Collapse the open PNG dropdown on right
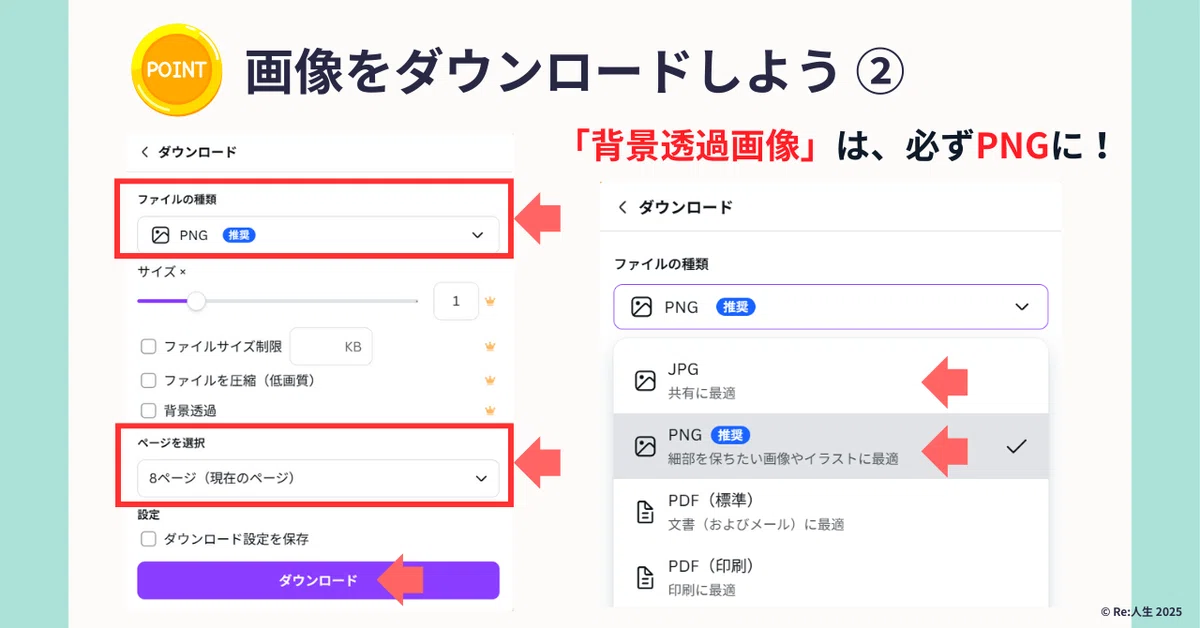 [831, 307]
